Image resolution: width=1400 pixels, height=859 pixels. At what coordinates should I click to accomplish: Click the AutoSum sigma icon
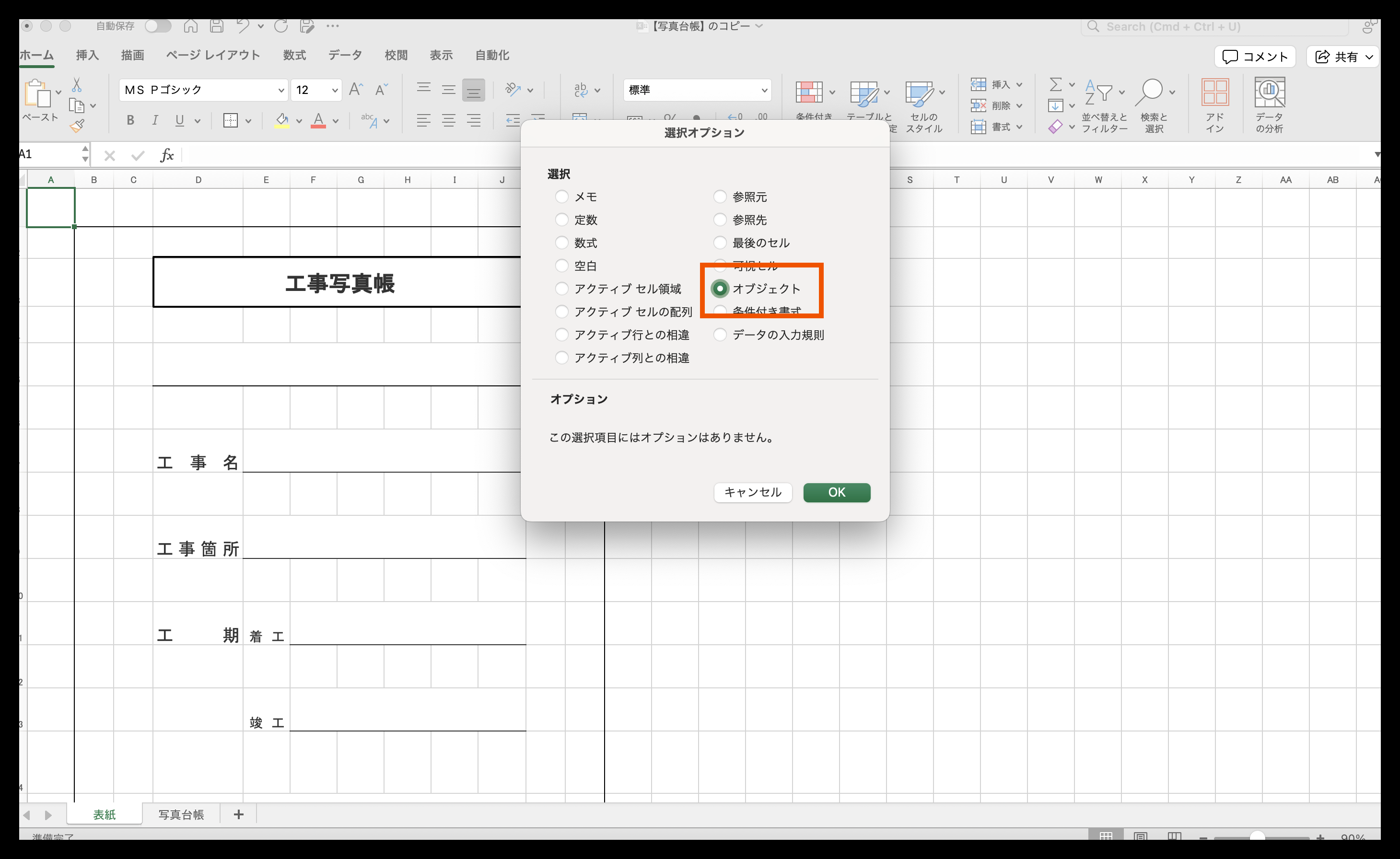(1055, 84)
